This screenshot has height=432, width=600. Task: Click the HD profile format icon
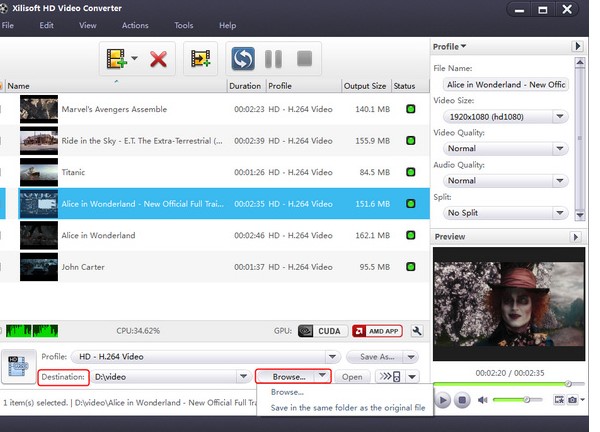tap(18, 366)
